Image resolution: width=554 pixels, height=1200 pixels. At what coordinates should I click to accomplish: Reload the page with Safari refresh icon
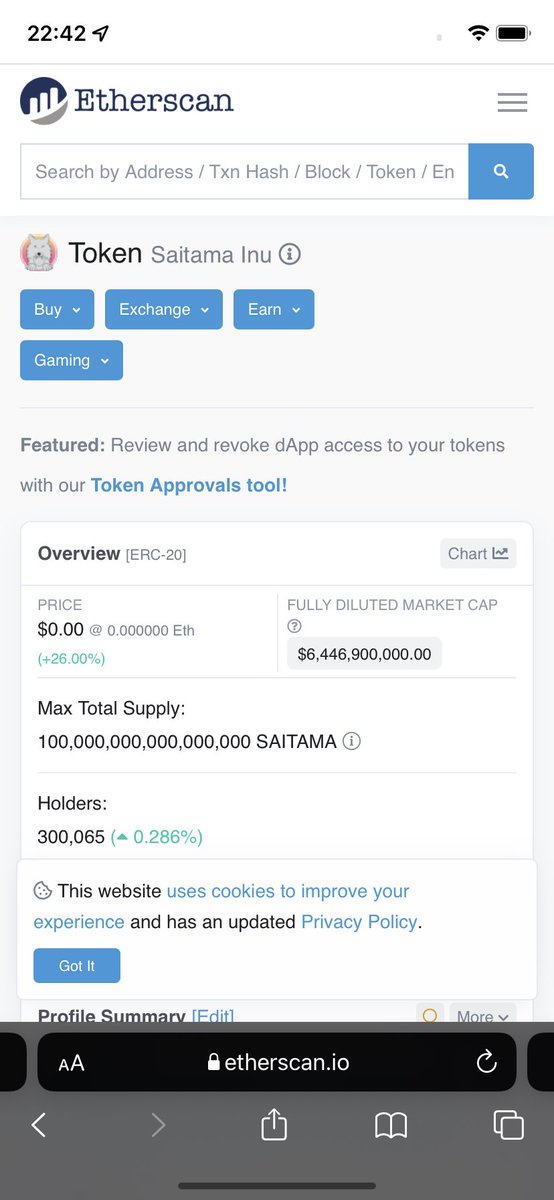click(487, 1062)
